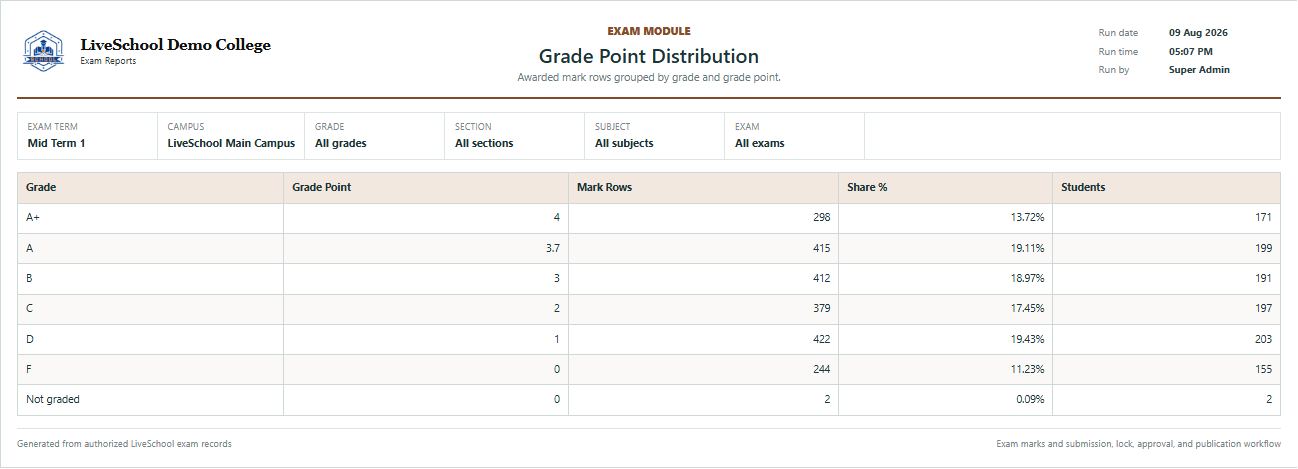Click the Campus value LiveSchool Main Campus
The width and height of the screenshot is (1298, 469).
pos(231,143)
